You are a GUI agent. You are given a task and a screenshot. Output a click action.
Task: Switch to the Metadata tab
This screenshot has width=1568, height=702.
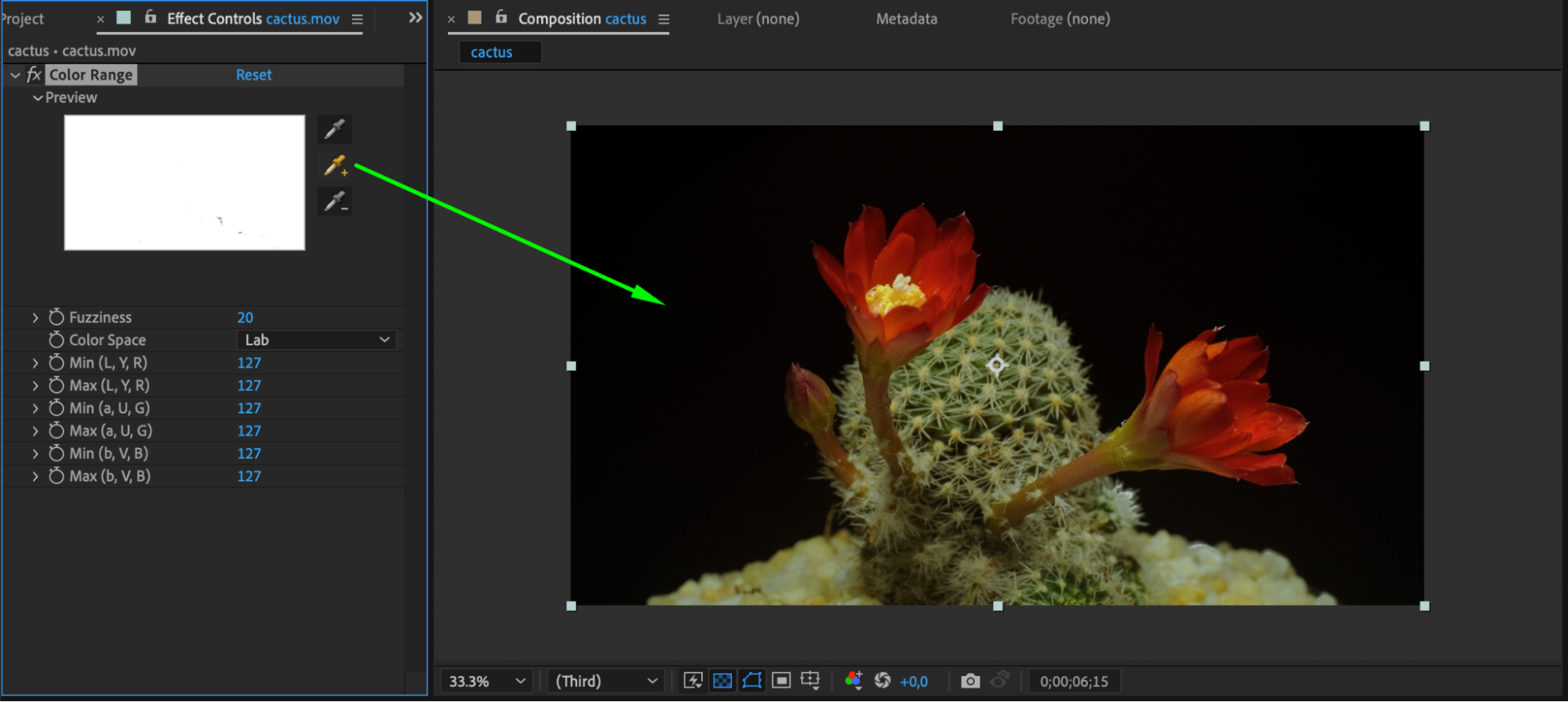[906, 19]
